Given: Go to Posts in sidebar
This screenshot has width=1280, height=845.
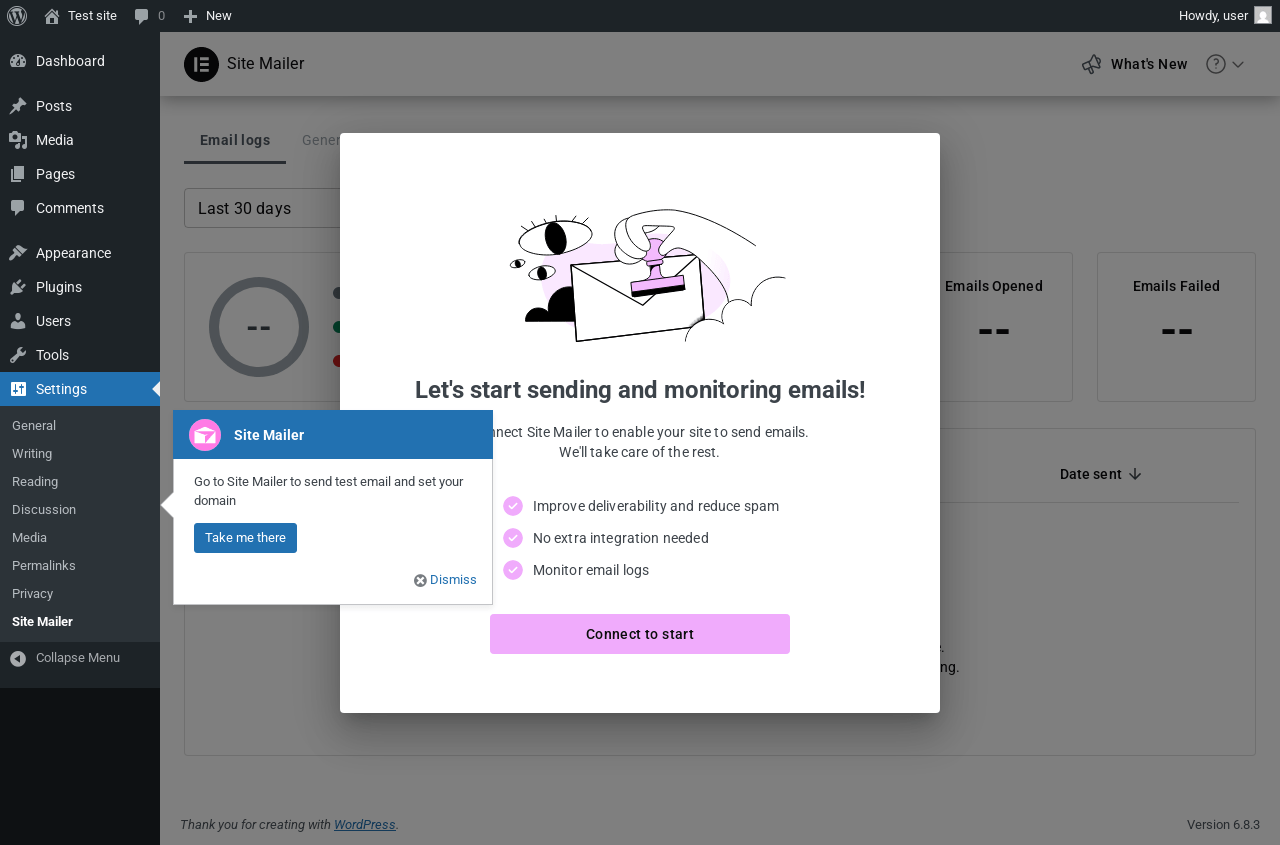Looking at the screenshot, I should pyautogui.click(x=80, y=106).
